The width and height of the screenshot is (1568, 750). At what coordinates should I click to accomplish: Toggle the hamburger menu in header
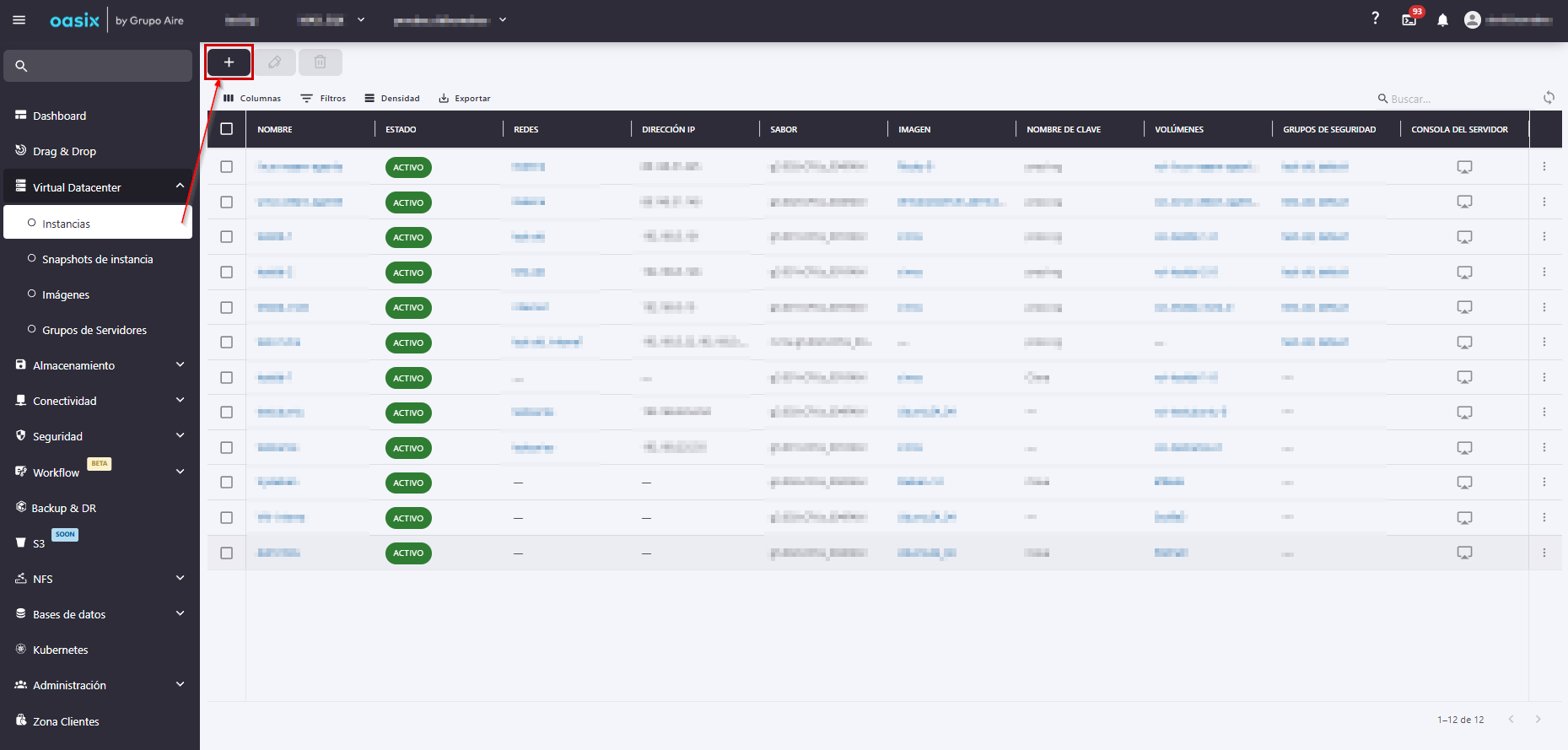click(19, 20)
